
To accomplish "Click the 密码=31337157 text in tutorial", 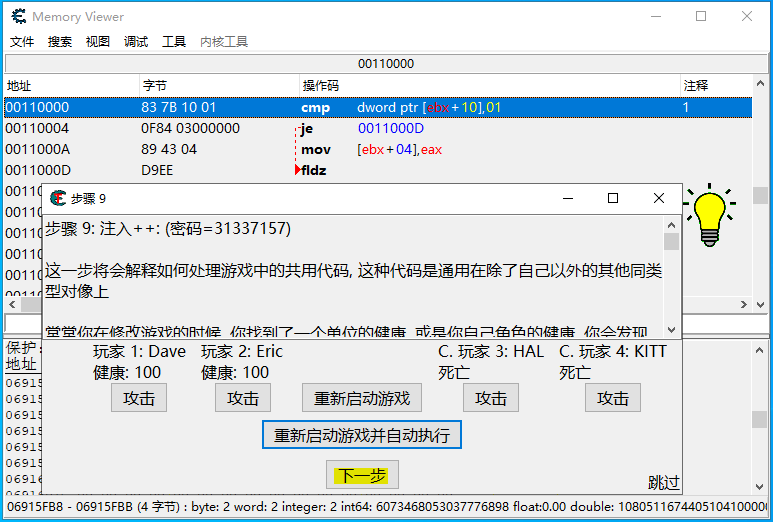I will click(x=230, y=229).
